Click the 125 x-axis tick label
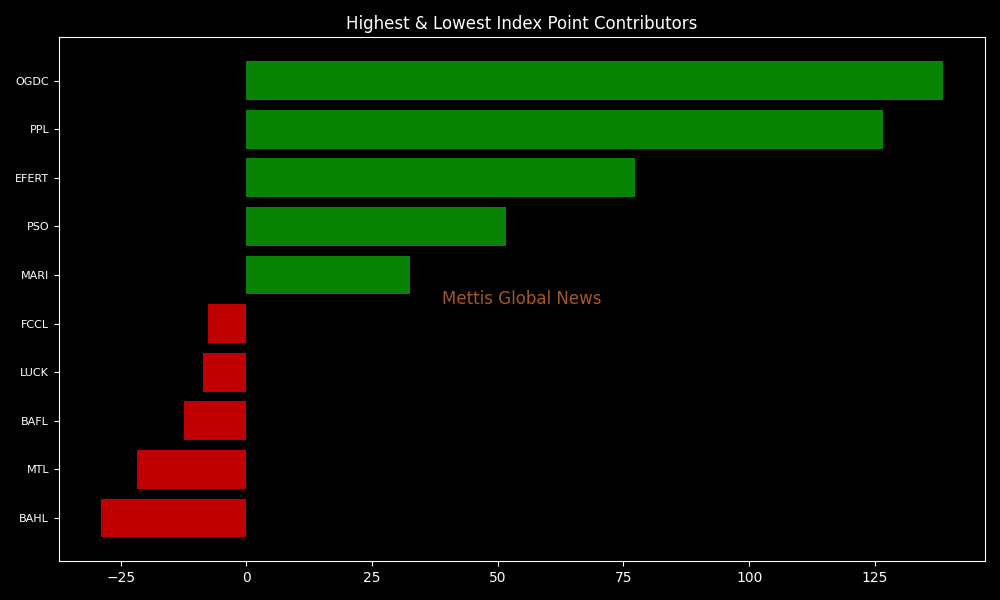The height and width of the screenshot is (600, 1000). 875,578
